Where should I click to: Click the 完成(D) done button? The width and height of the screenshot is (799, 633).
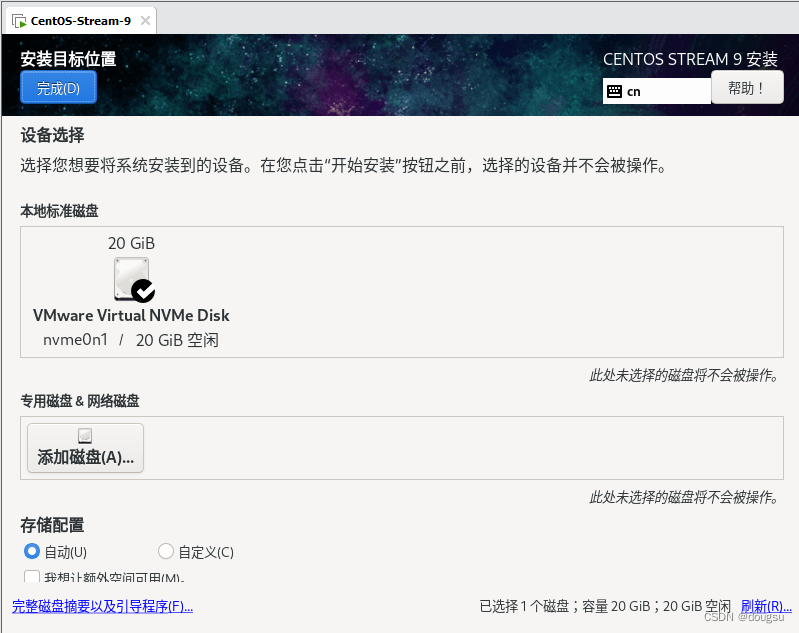(58, 87)
